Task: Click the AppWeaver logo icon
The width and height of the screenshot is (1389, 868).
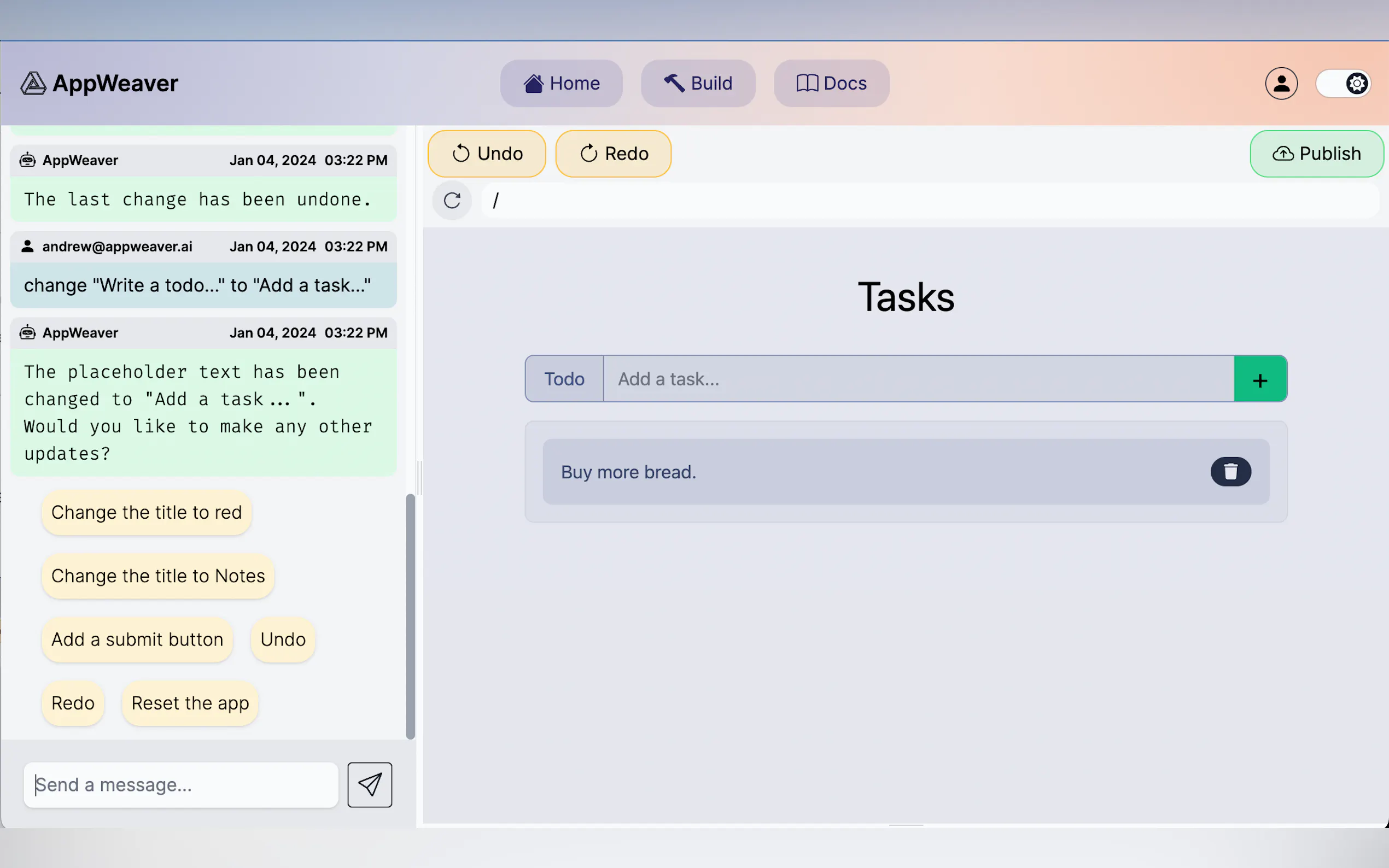Action: point(33,83)
